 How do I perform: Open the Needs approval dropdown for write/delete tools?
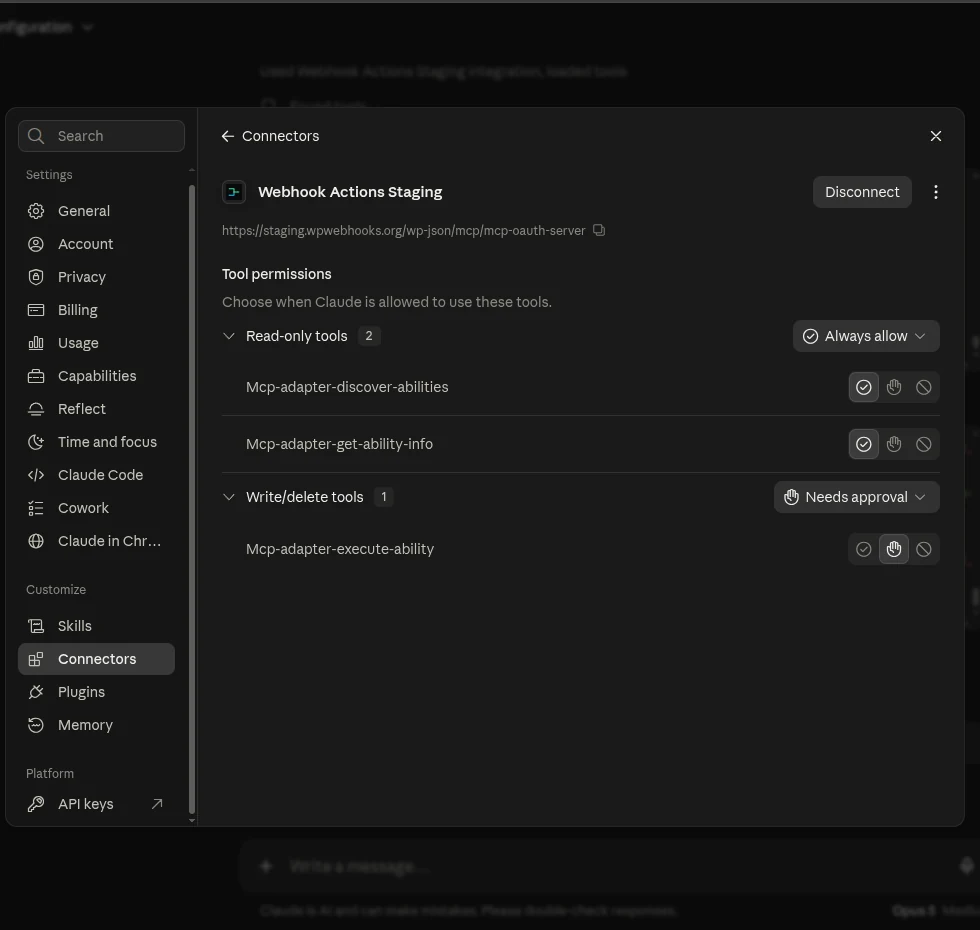coord(856,498)
